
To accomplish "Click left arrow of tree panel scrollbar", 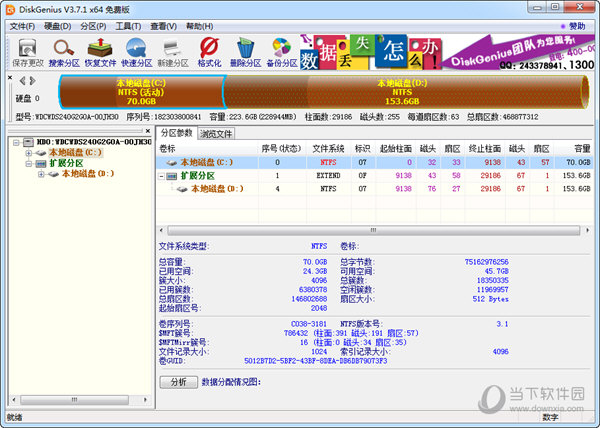I will pos(14,400).
